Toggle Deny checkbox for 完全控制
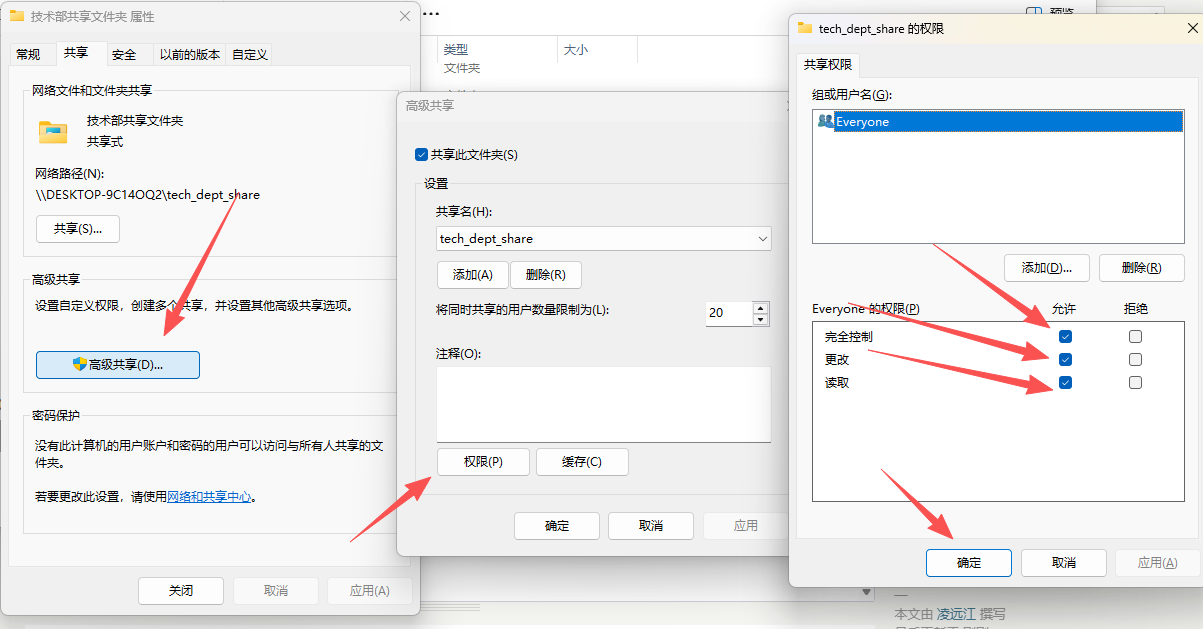This screenshot has width=1203, height=629. pyautogui.click(x=1135, y=336)
